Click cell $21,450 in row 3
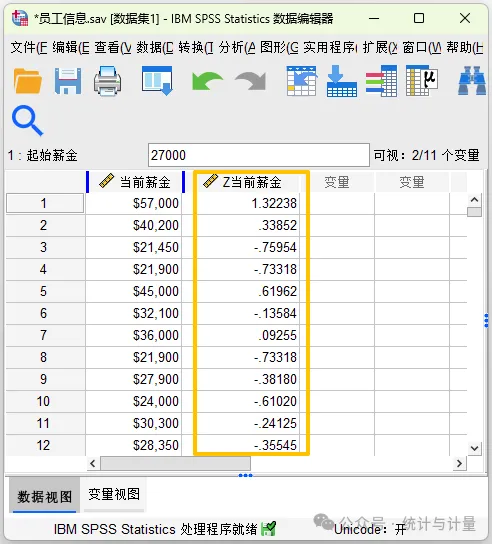492x544 pixels. (134, 247)
